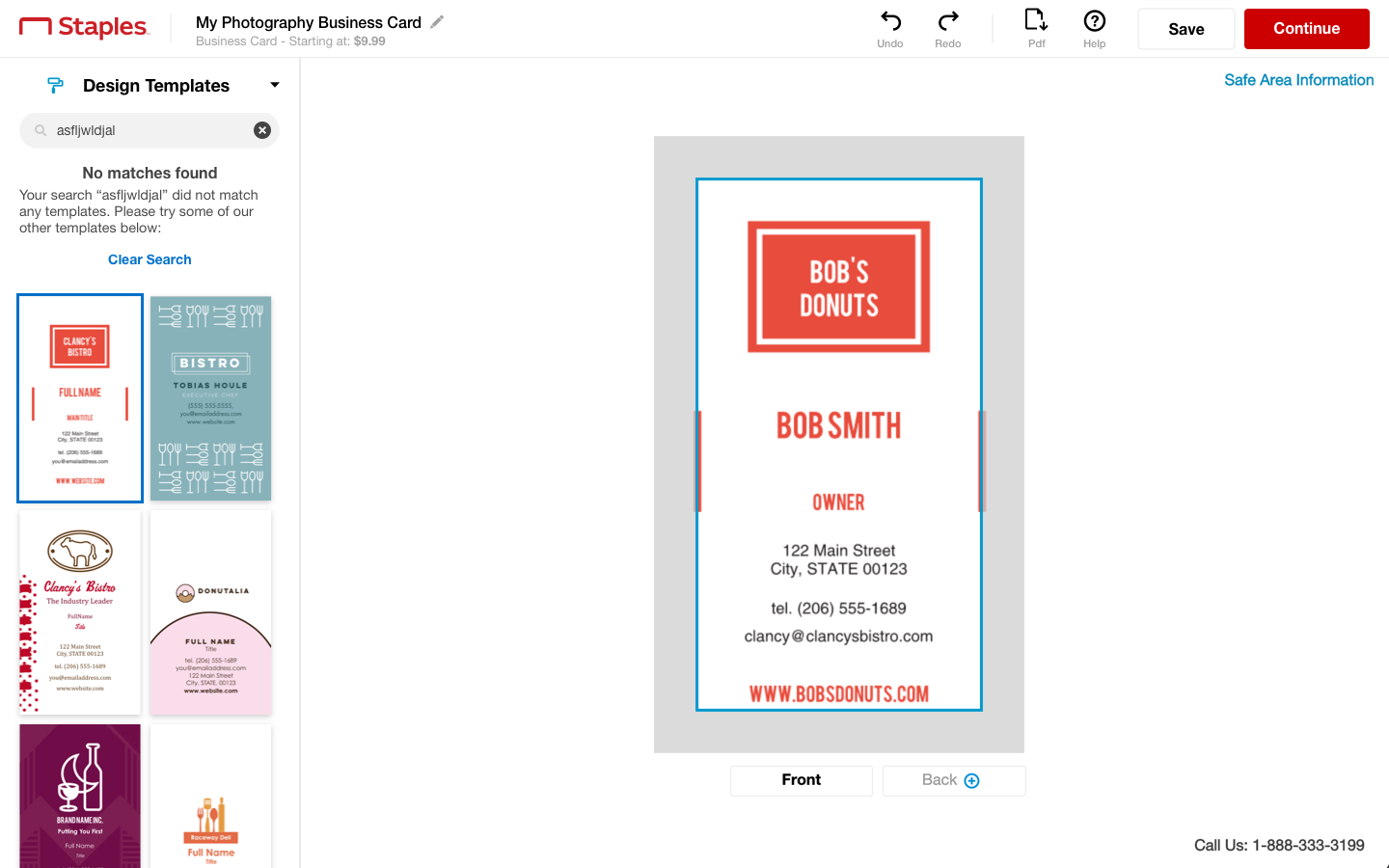This screenshot has width=1389, height=868.
Task: Save the business card design
Action: (1186, 29)
